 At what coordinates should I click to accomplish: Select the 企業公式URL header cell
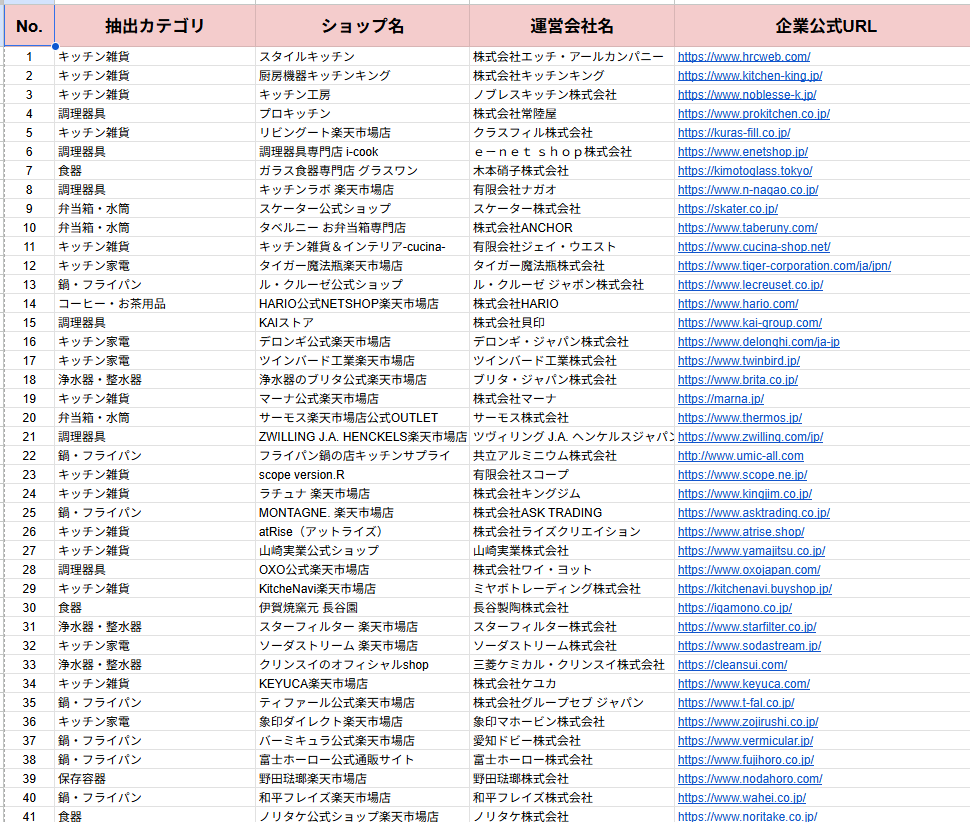825,26
